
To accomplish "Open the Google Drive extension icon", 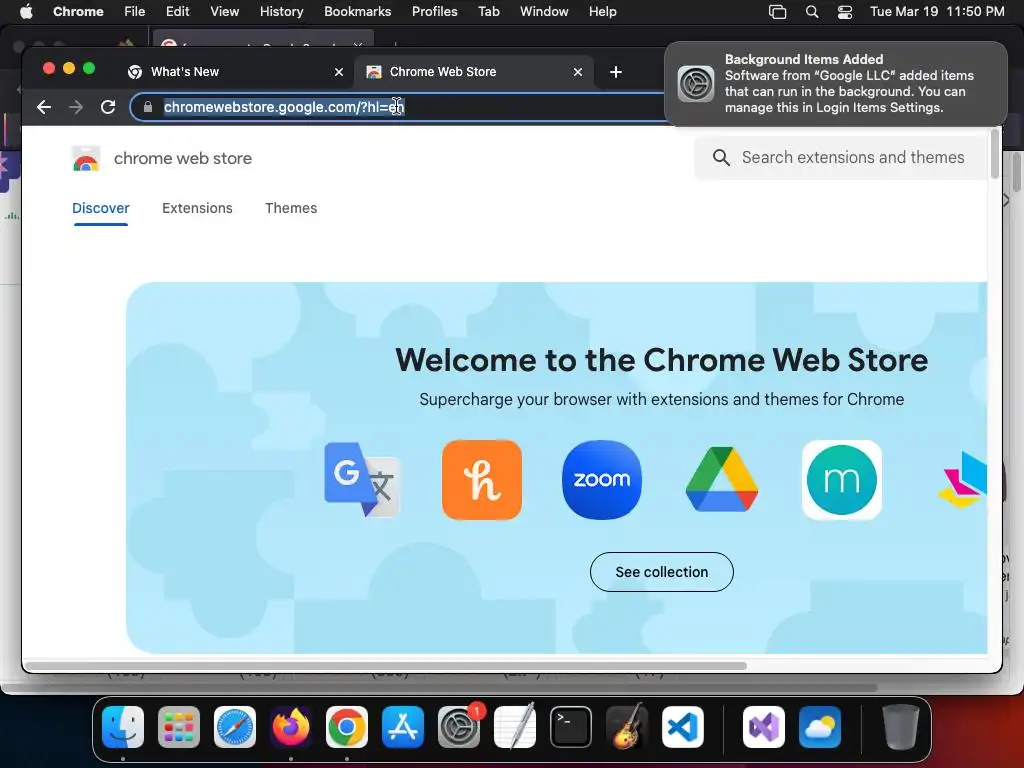I will pos(722,480).
